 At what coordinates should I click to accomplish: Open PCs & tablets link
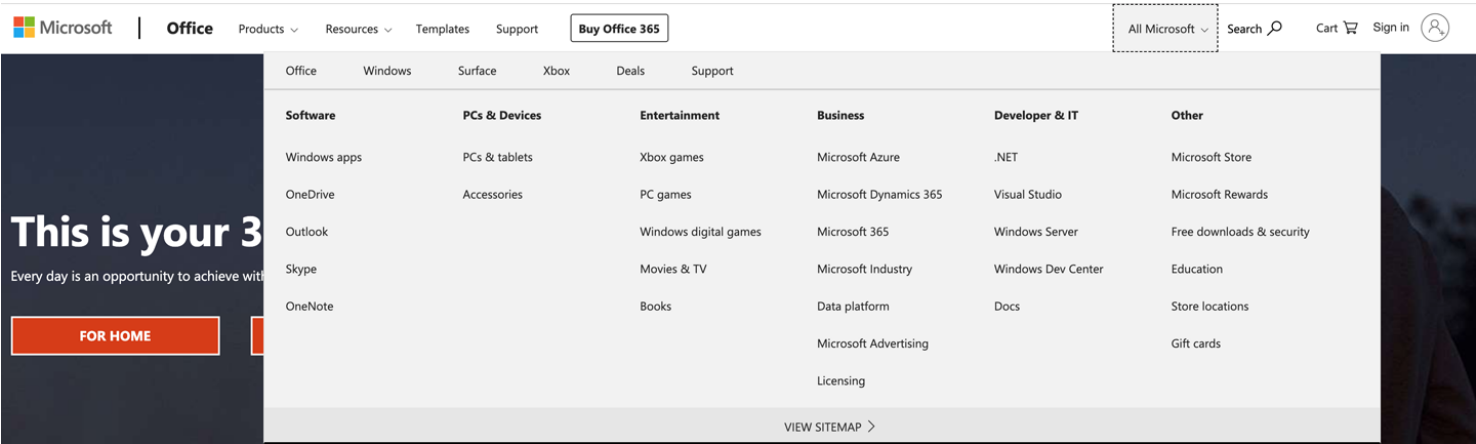[x=498, y=157]
